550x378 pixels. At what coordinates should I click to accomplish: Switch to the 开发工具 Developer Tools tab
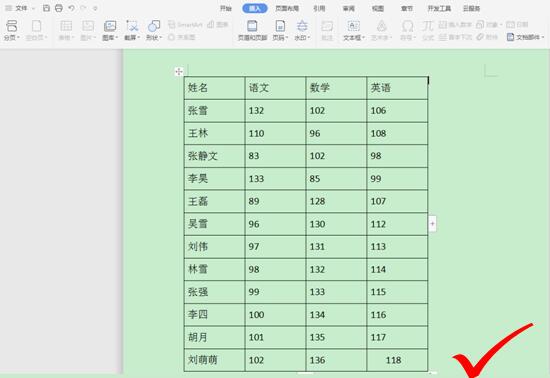point(439,8)
